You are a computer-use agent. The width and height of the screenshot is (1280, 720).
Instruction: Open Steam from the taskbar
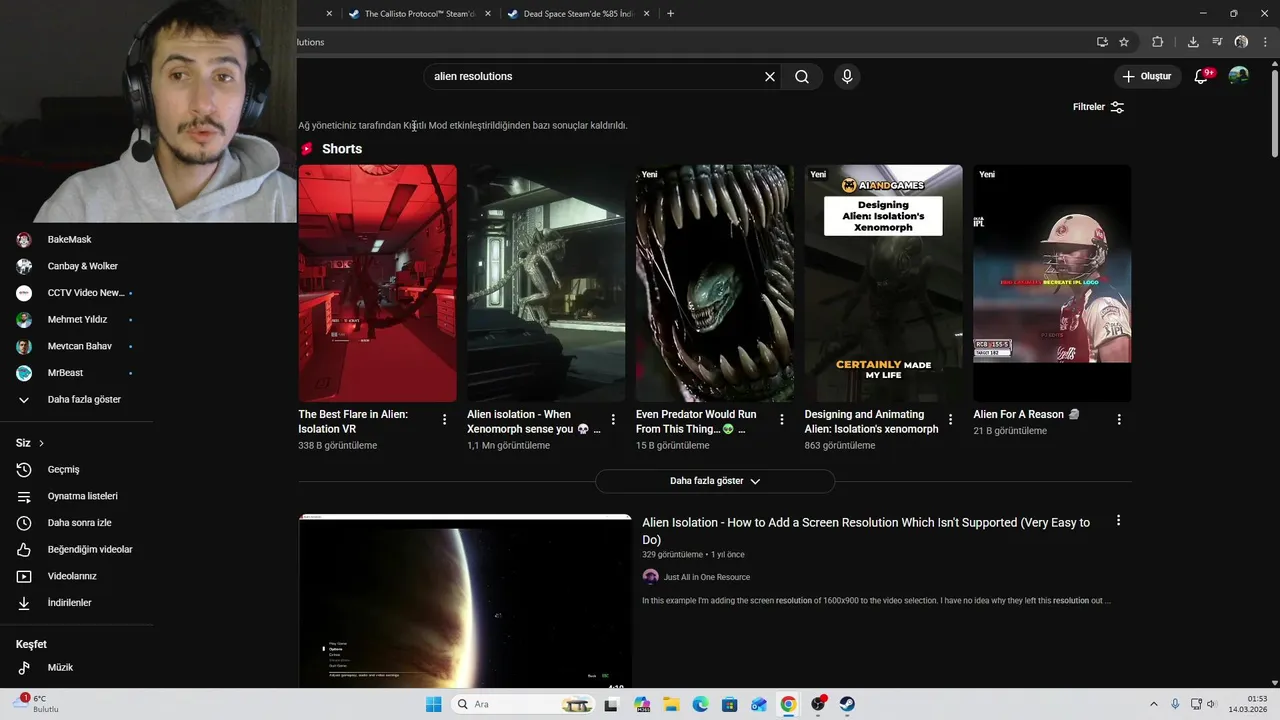(x=847, y=704)
